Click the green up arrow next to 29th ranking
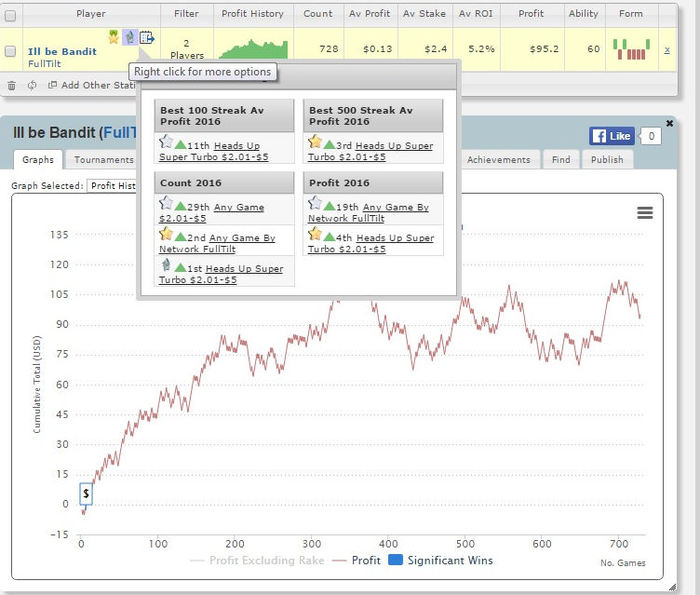The height and width of the screenshot is (595, 700). (180, 206)
